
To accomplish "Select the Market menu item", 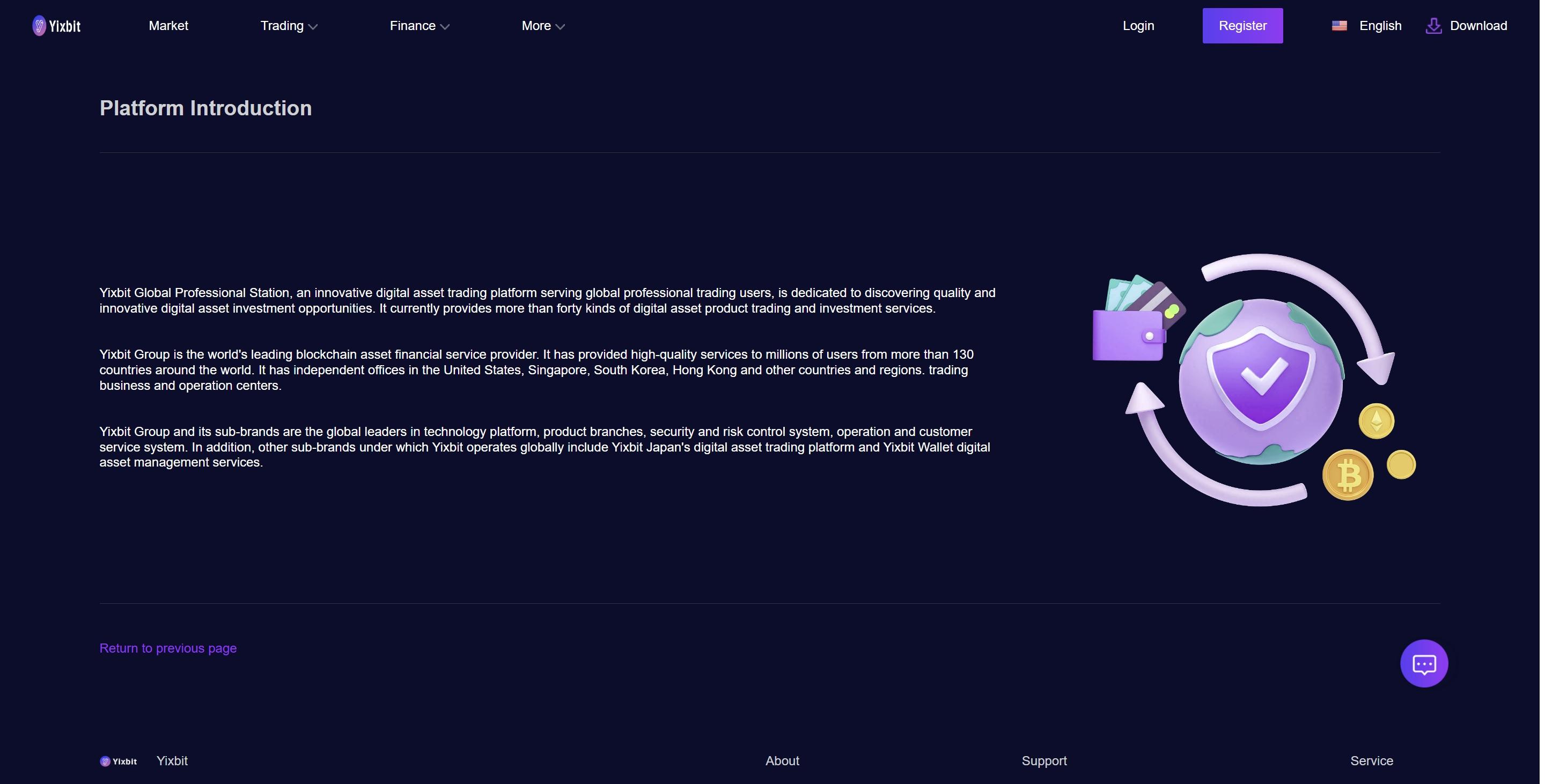I will click(168, 25).
